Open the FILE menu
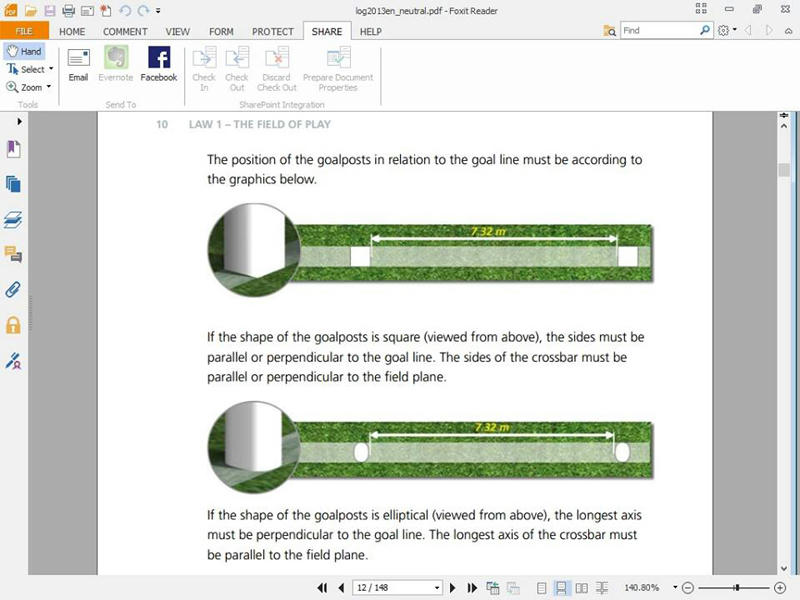Image resolution: width=800 pixels, height=600 pixels. 24,31
